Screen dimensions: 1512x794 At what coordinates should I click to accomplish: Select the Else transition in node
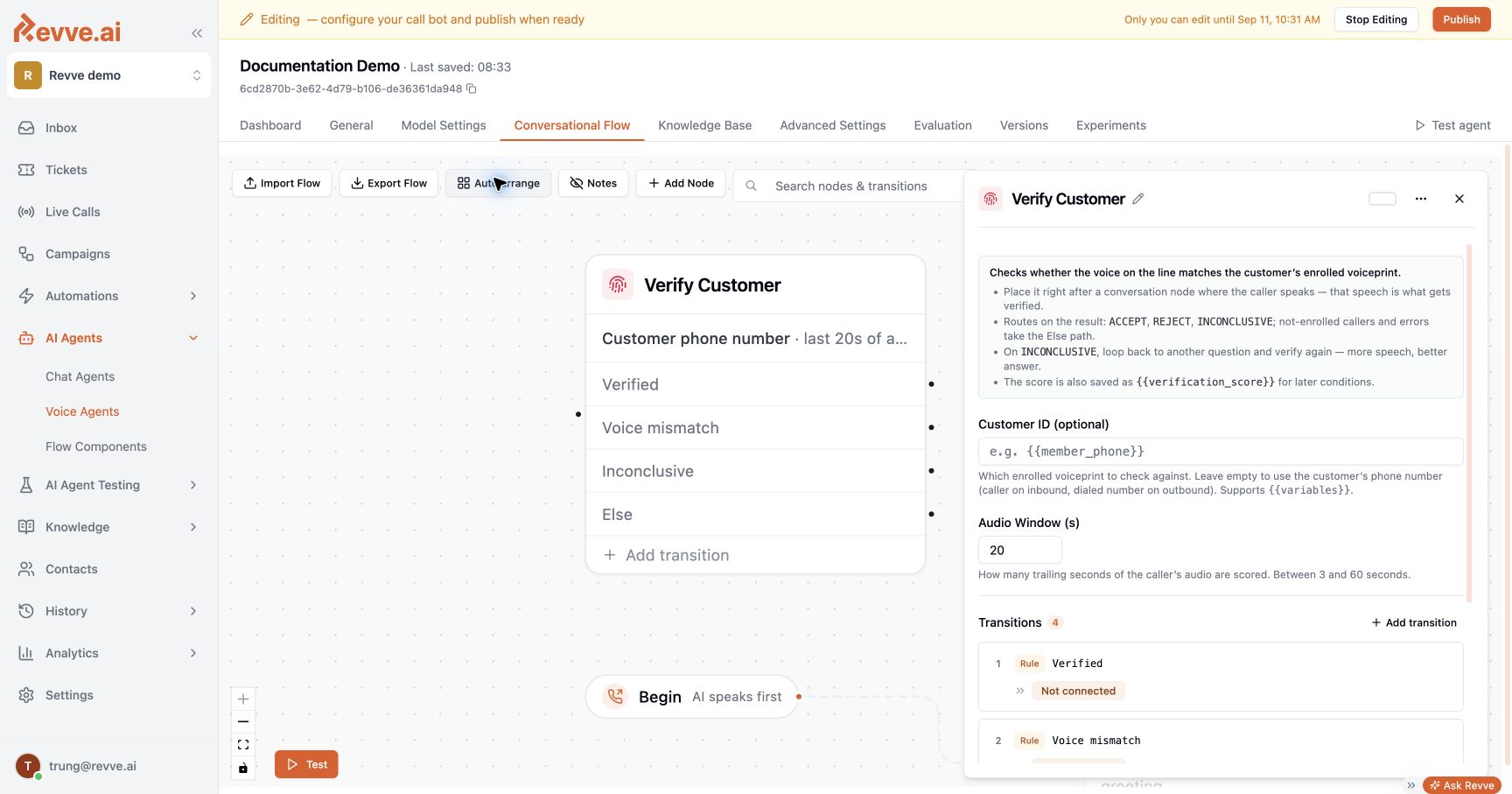pos(755,515)
